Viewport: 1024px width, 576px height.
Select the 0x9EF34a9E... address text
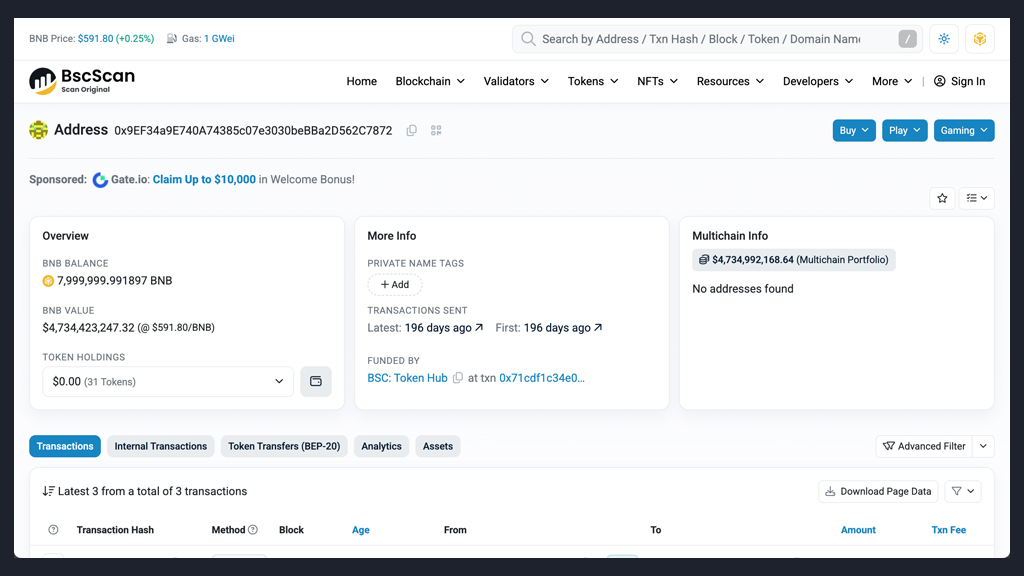[253, 131]
